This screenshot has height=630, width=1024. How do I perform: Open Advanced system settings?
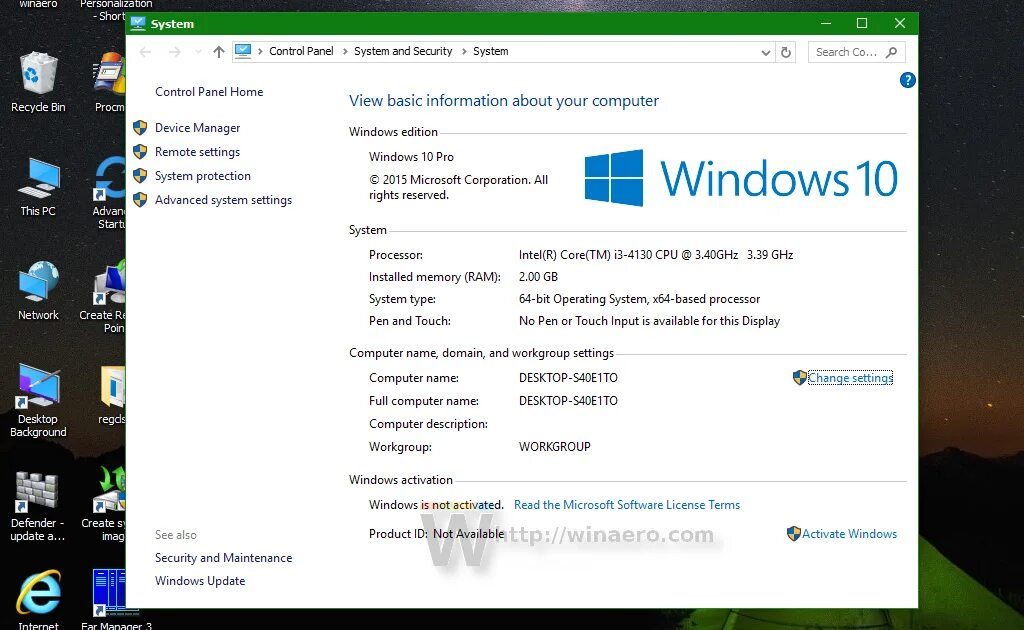point(223,200)
